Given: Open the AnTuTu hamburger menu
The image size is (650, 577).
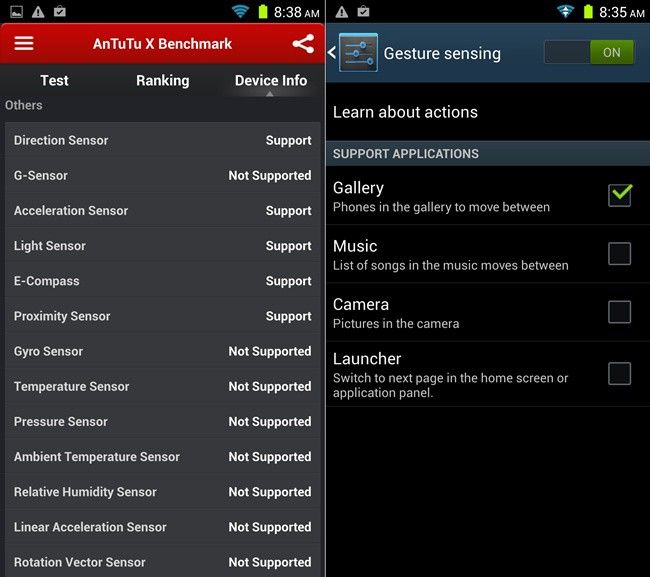Looking at the screenshot, I should pyautogui.click(x=24, y=43).
